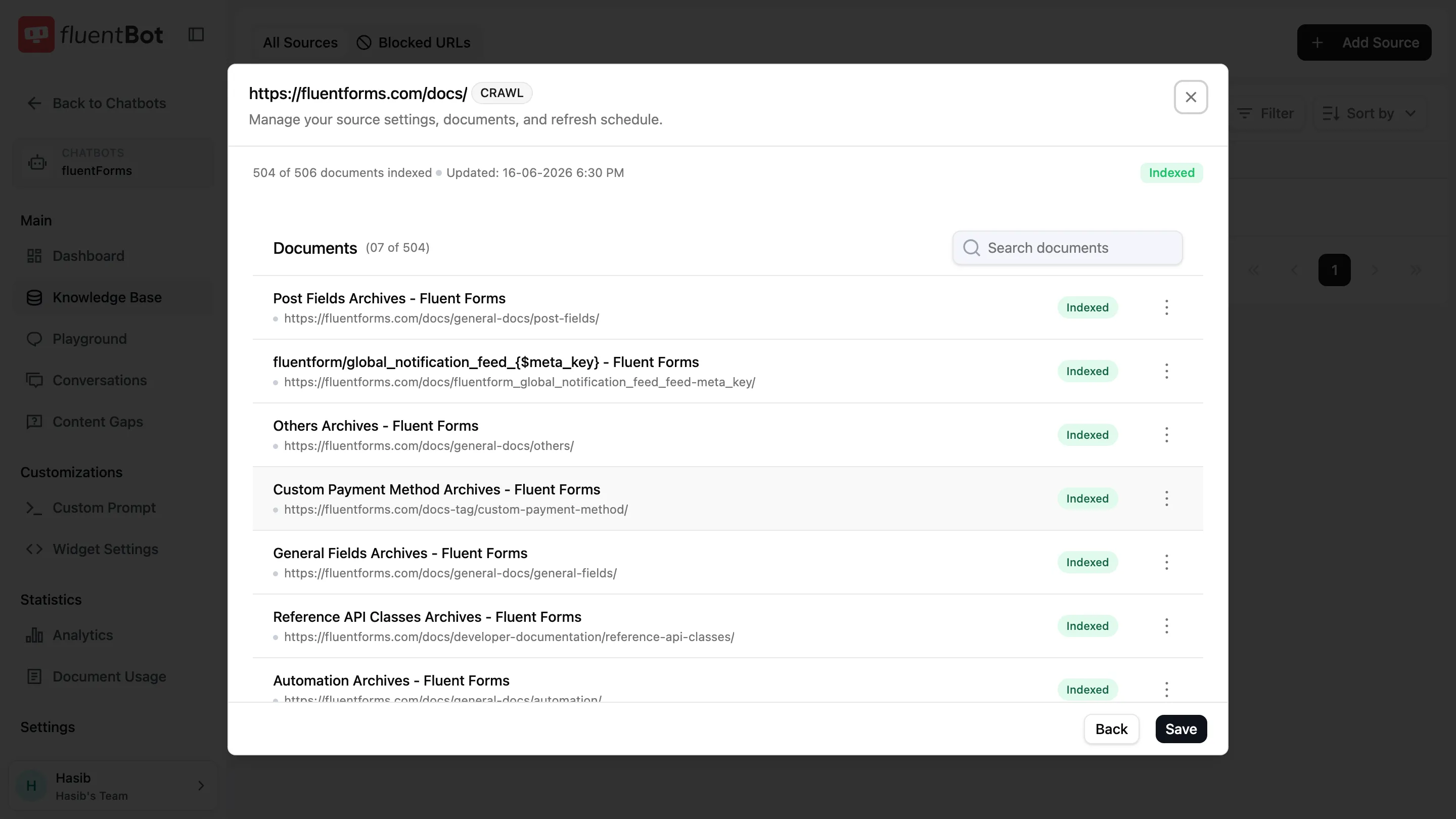Screen dimensions: 1456x819
Task: Click the Knowledge Base database icon
Action: click(x=34, y=297)
